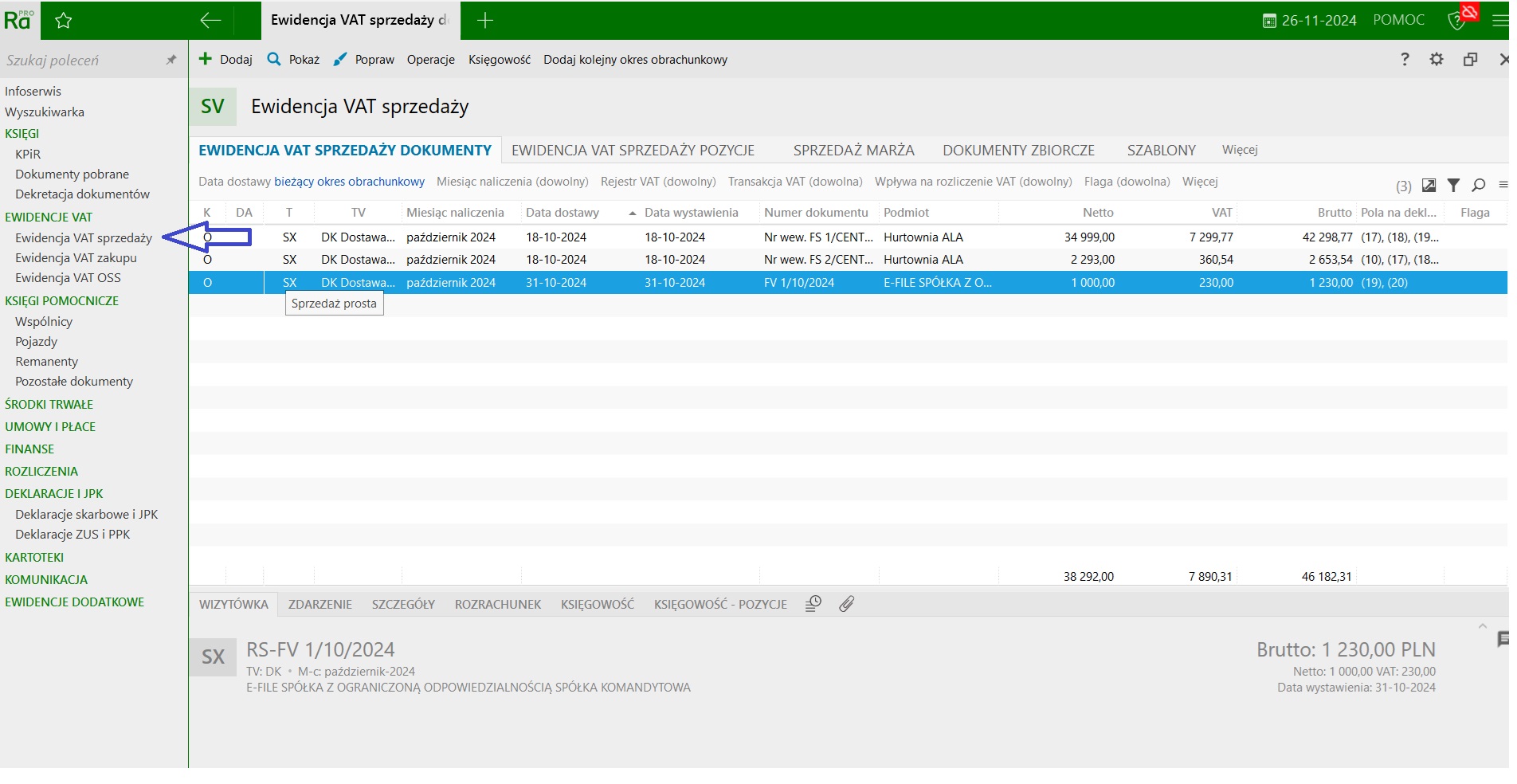The image size is (1517, 784).
Task: Add a new document with Dodaj
Action: [x=225, y=59]
